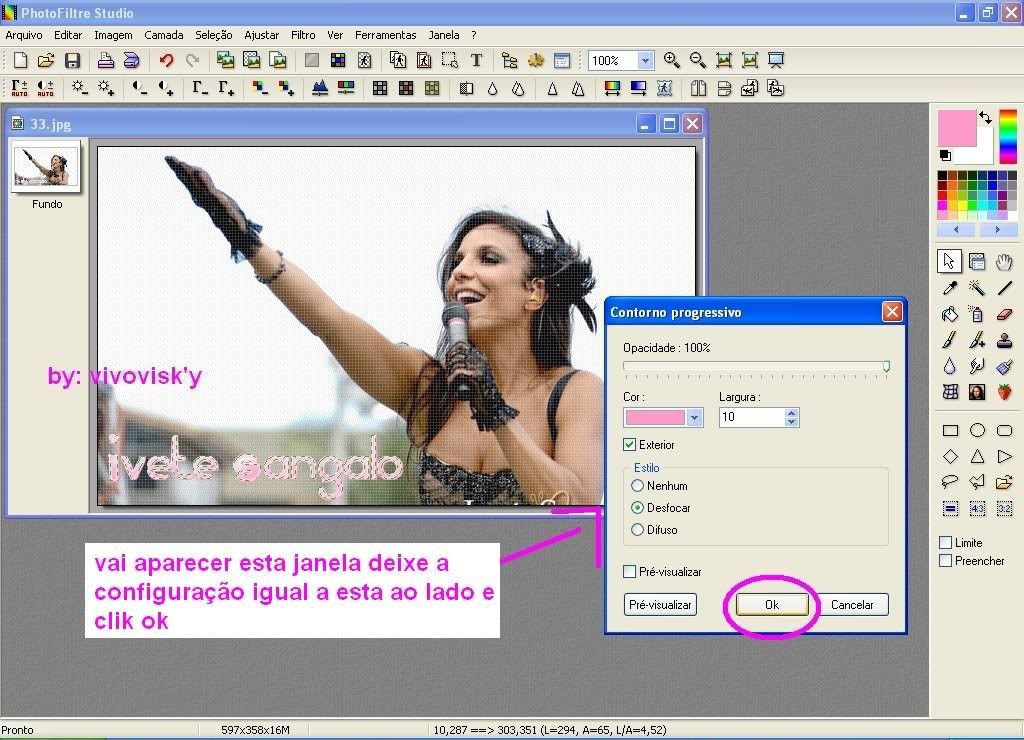Select the Magic Wand tool
Image resolution: width=1024 pixels, height=740 pixels.
coord(977,288)
